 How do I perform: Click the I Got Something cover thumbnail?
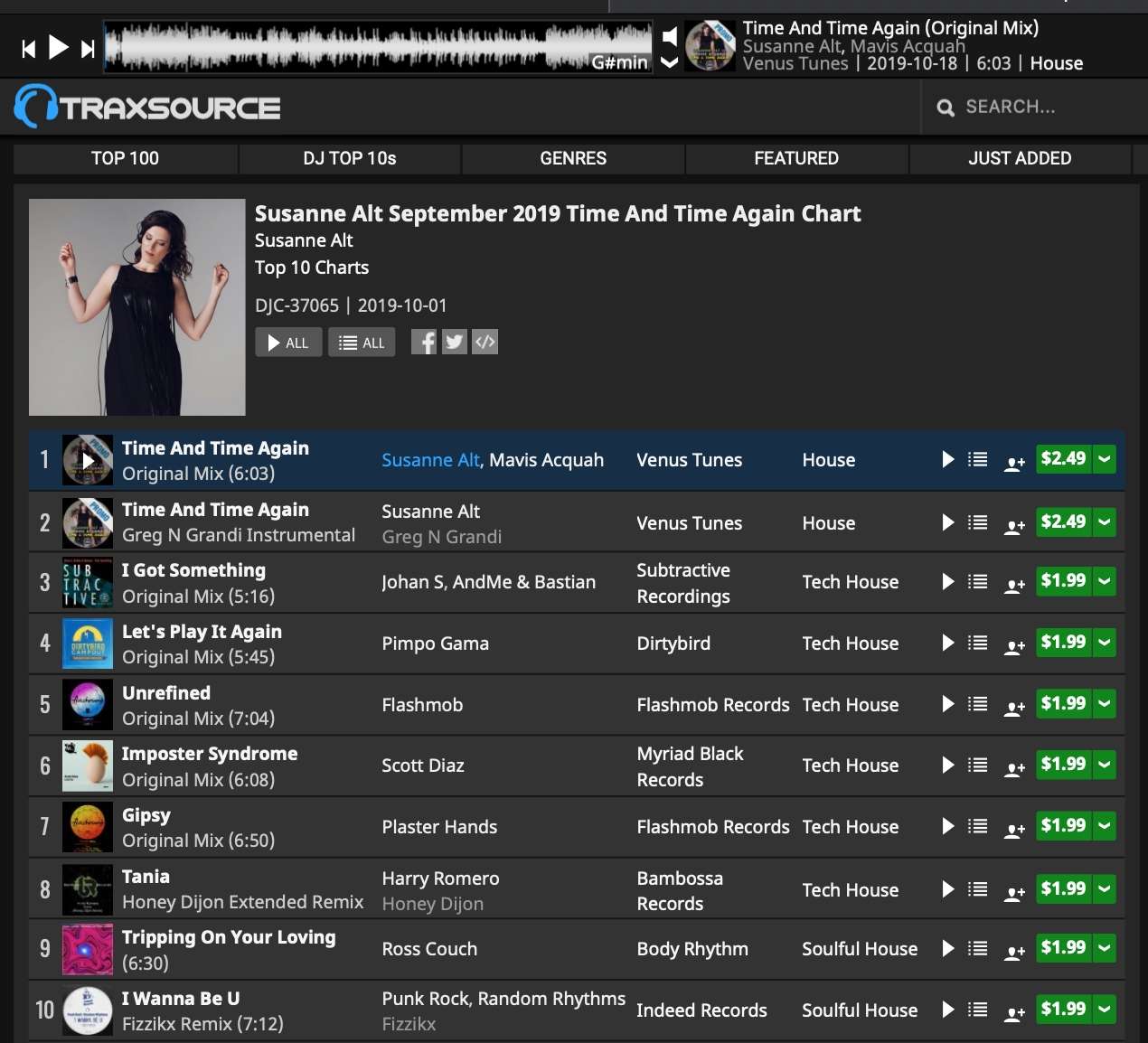click(88, 582)
